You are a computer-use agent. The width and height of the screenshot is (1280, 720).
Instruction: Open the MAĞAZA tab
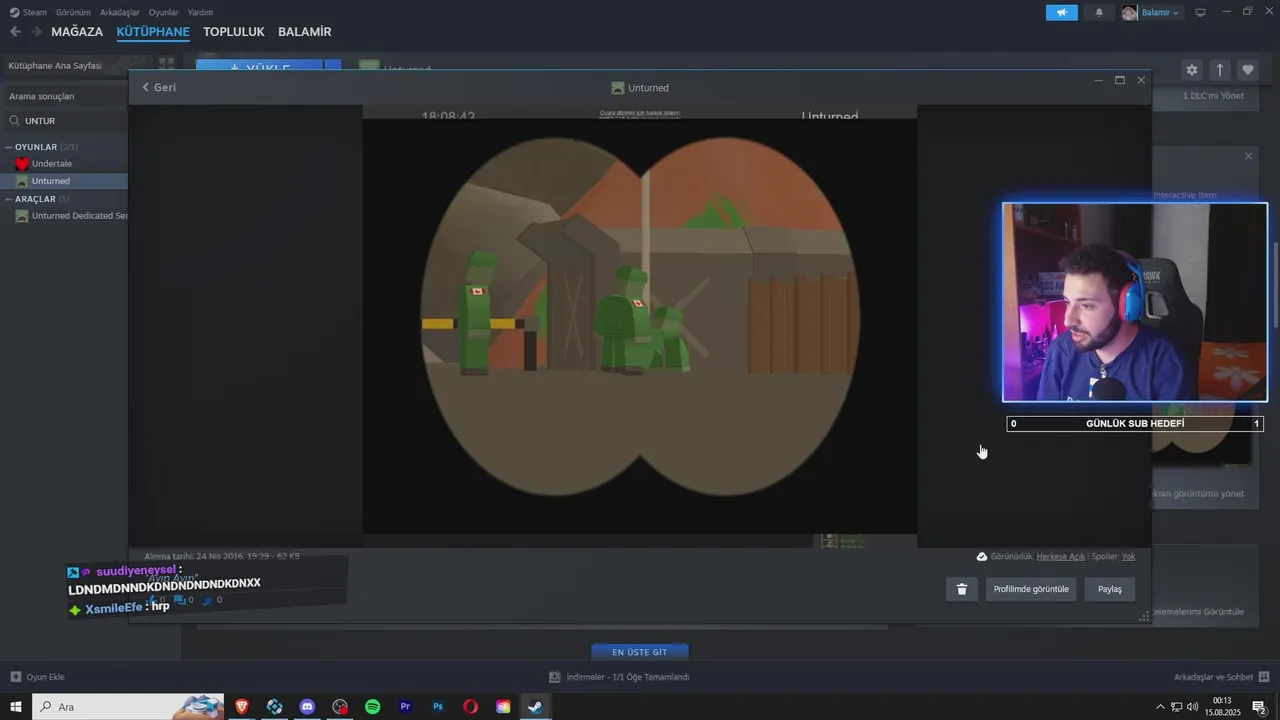(77, 32)
